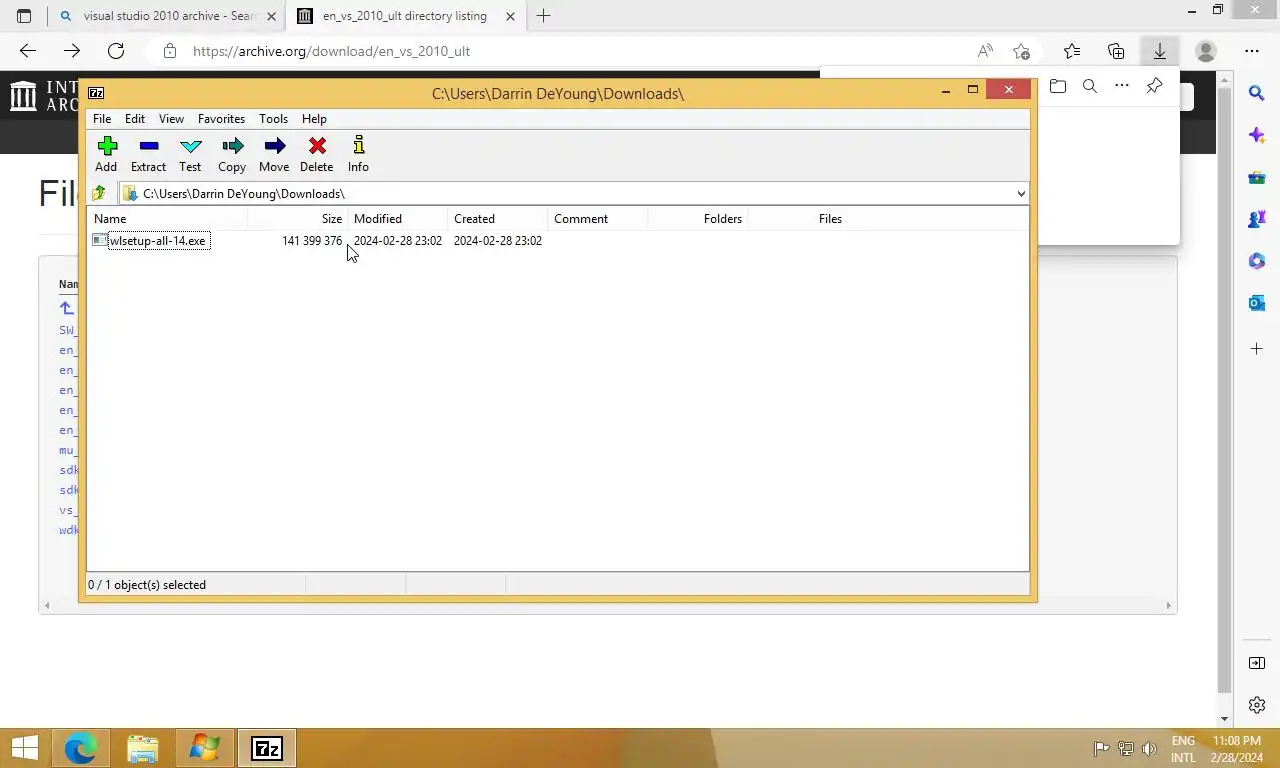Screen dimensions: 1280x768
Task: Click the browser profile avatar
Action: pyautogui.click(x=1206, y=51)
